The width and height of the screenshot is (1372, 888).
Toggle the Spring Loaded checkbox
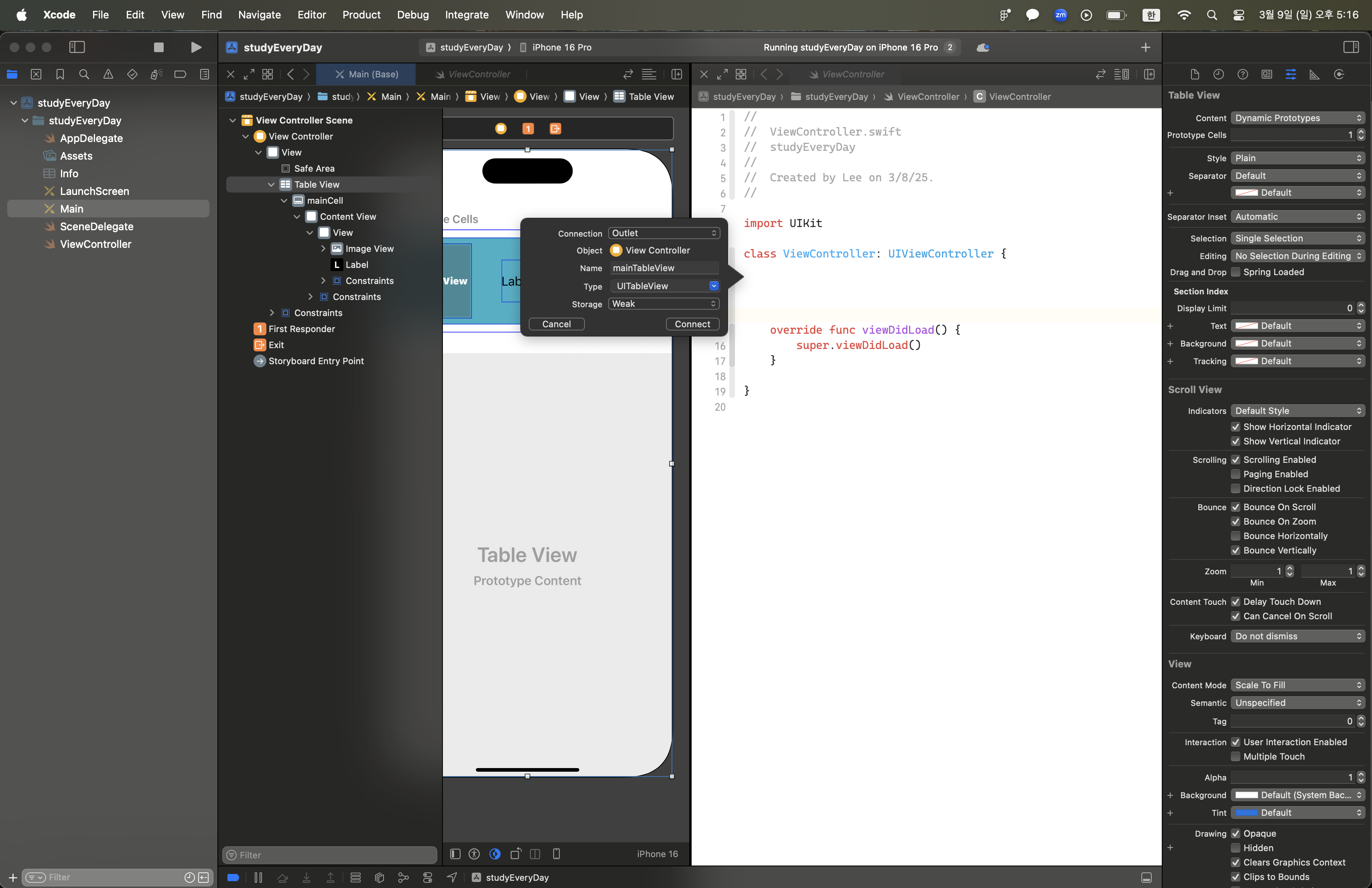click(x=1235, y=272)
